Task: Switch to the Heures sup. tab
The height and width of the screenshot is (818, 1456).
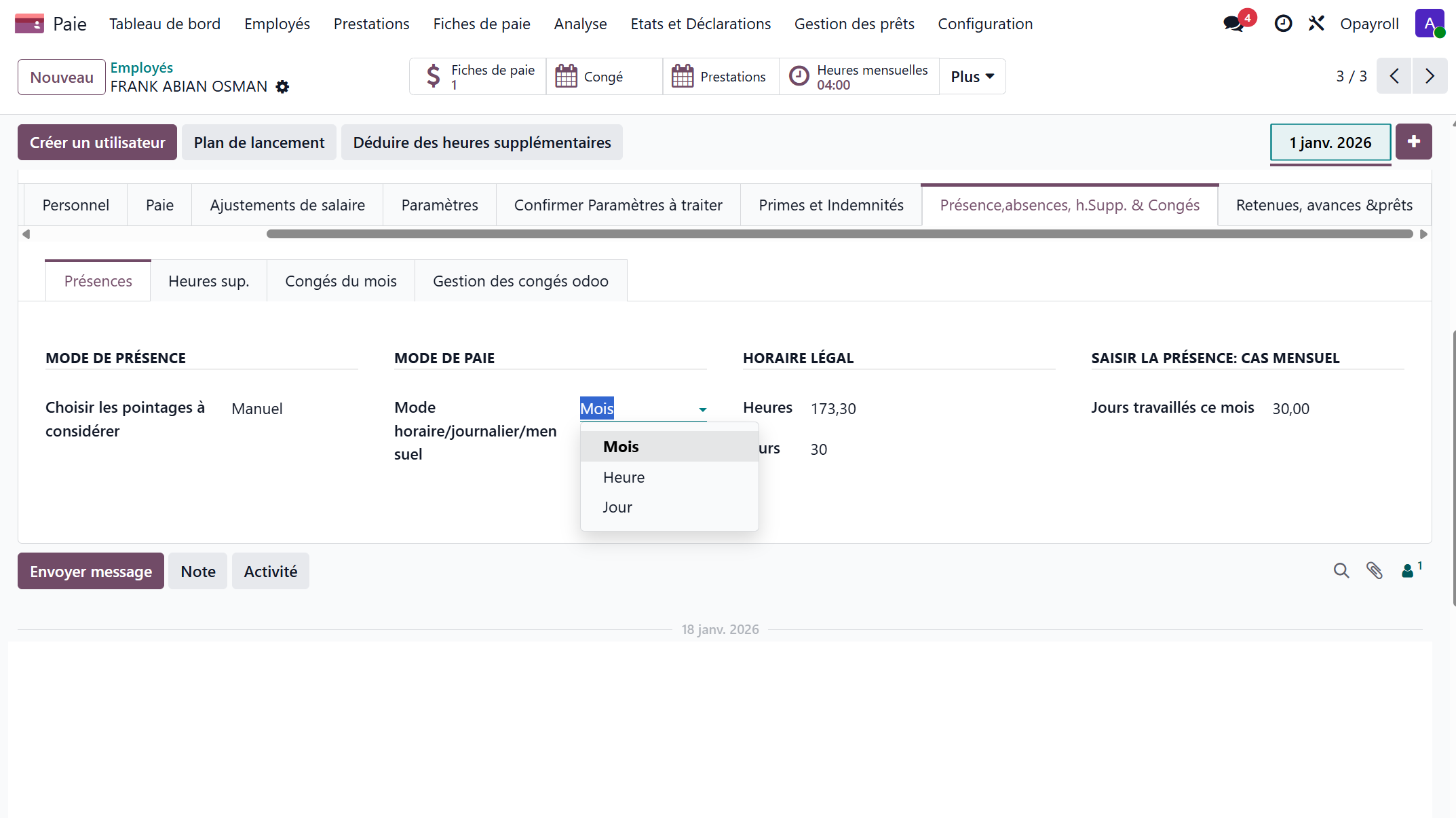Action: point(208,281)
